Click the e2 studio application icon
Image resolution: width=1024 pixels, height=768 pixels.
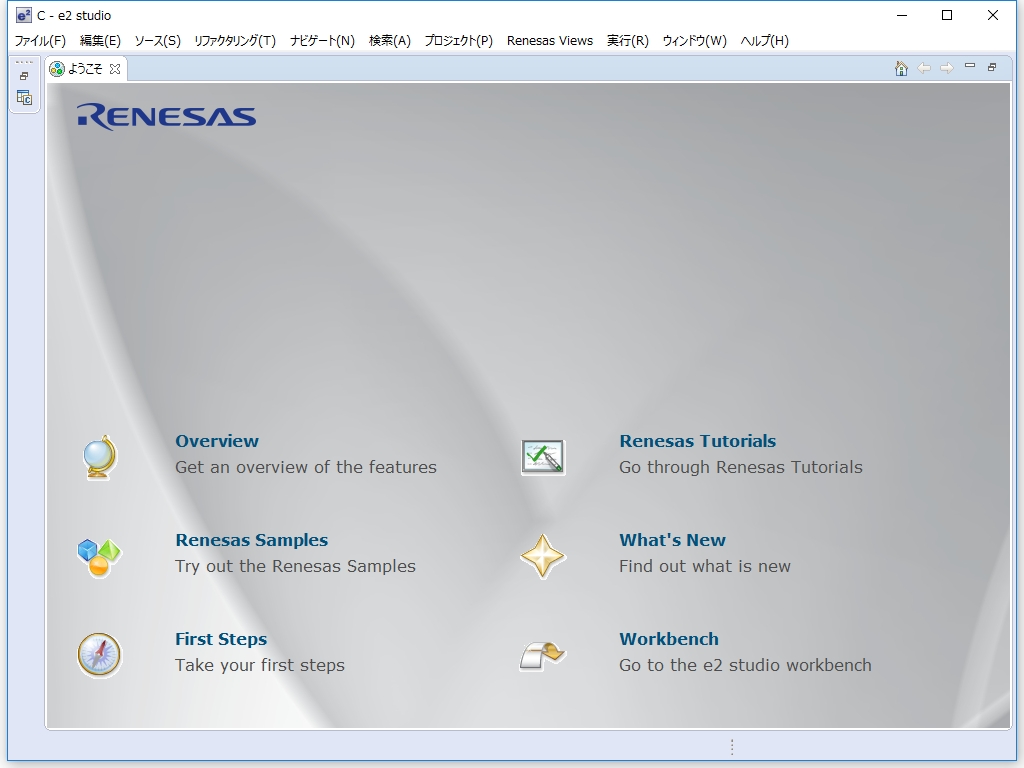click(24, 15)
